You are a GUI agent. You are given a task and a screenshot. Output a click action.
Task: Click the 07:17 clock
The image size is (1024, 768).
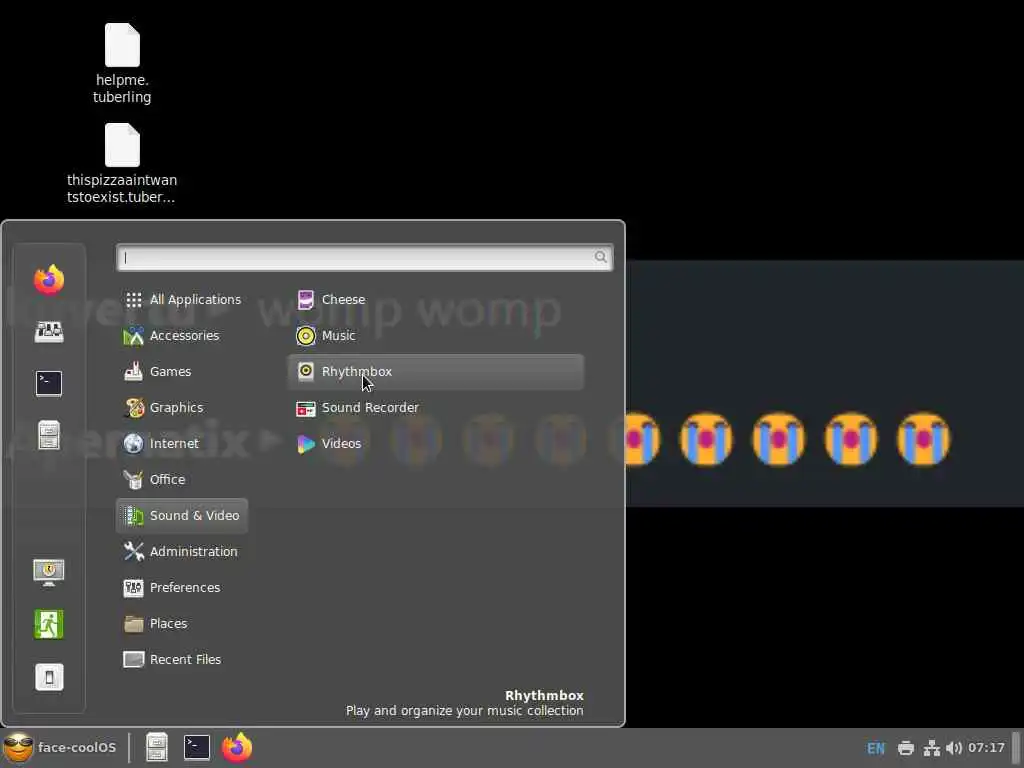[986, 748]
